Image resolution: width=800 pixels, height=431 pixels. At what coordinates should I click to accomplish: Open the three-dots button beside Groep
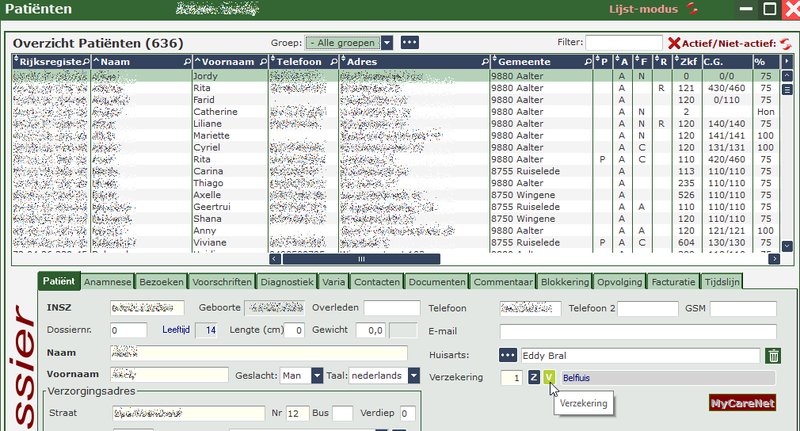410,43
